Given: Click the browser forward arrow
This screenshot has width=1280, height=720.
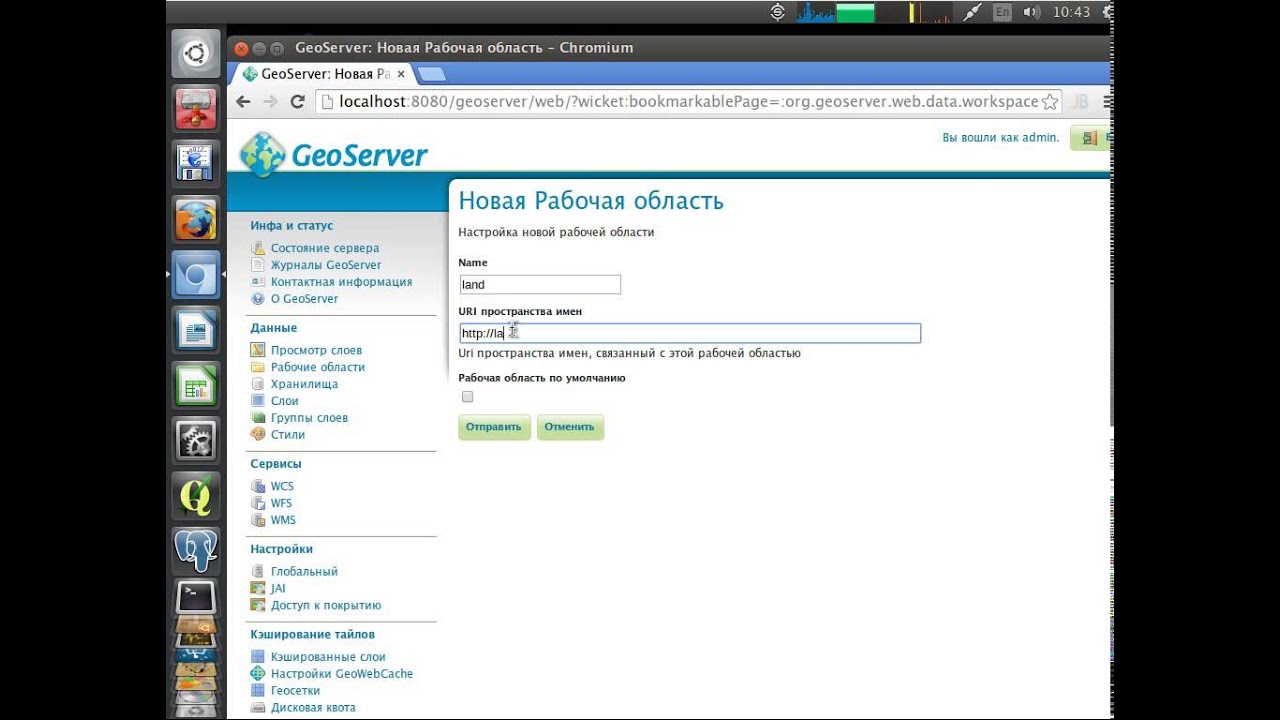Looking at the screenshot, I should (x=270, y=101).
